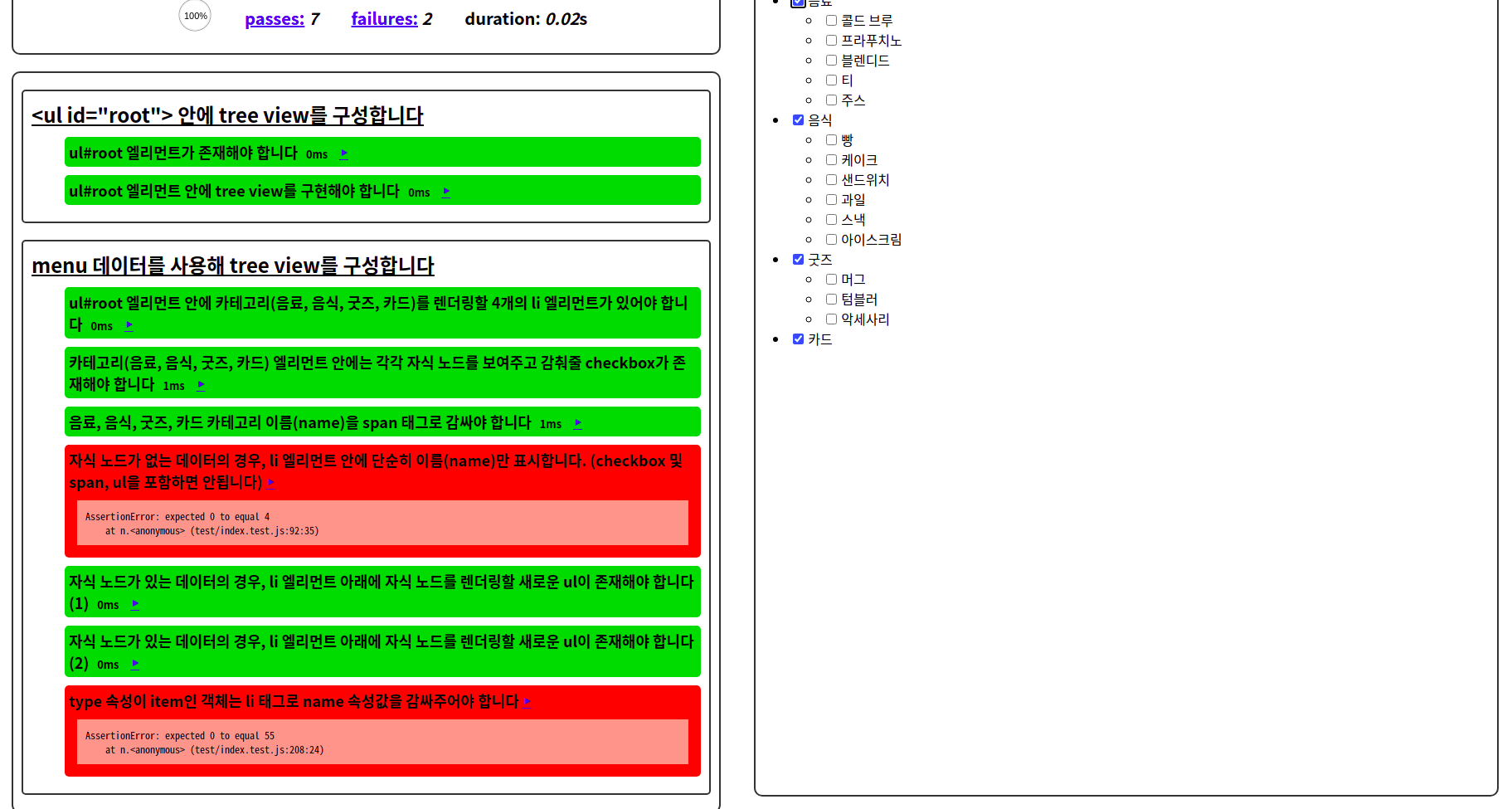
Task: Open suite link '<ul id="root"> 안에 tree view를 구성합니다'
Action: [x=227, y=115]
